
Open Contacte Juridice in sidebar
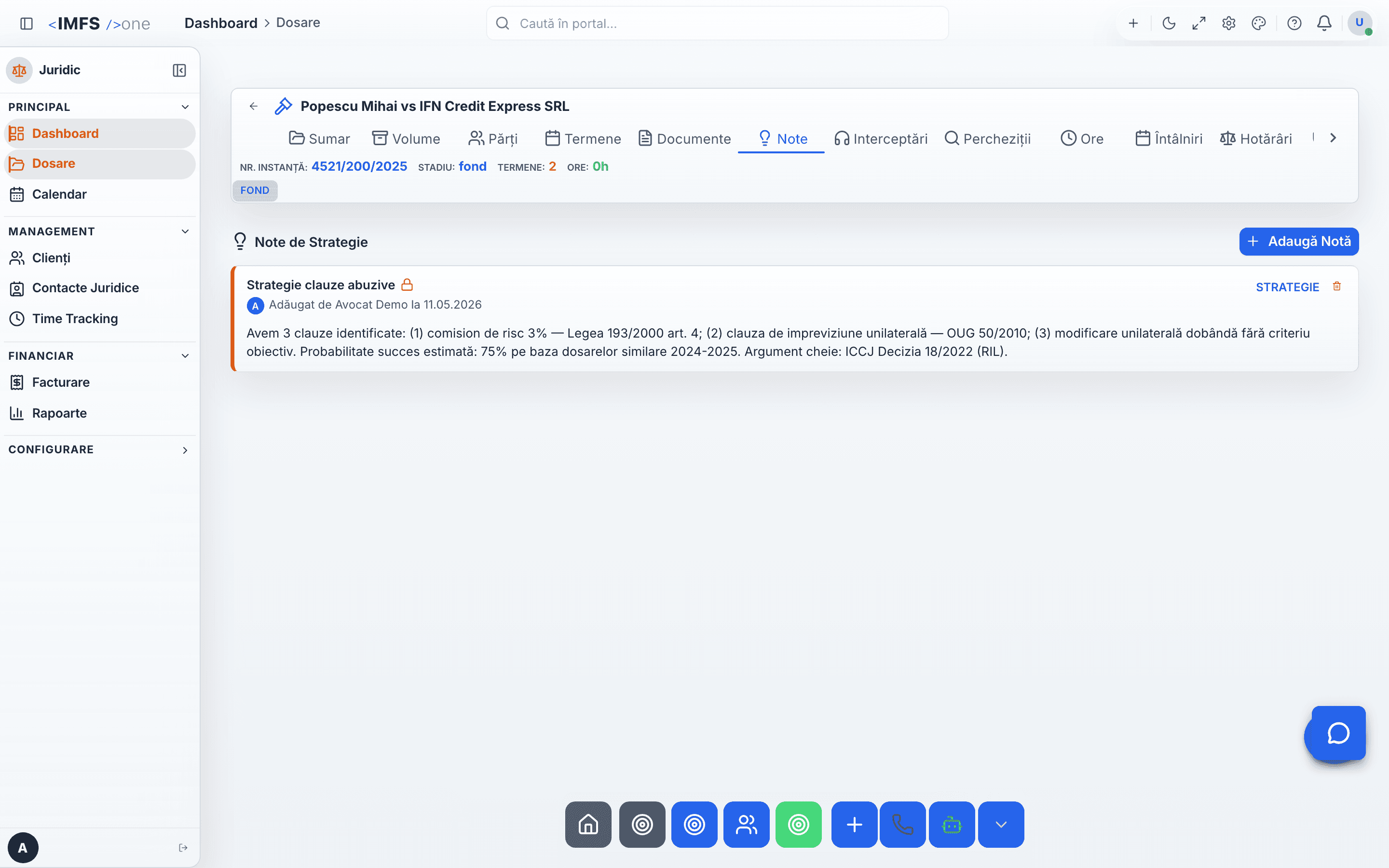tap(100, 287)
